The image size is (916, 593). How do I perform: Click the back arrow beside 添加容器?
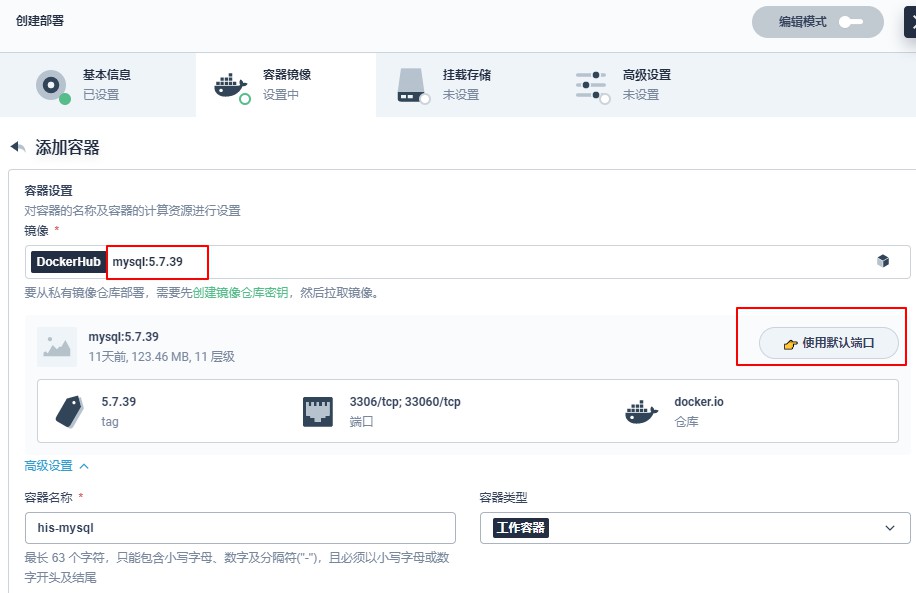pos(18,147)
